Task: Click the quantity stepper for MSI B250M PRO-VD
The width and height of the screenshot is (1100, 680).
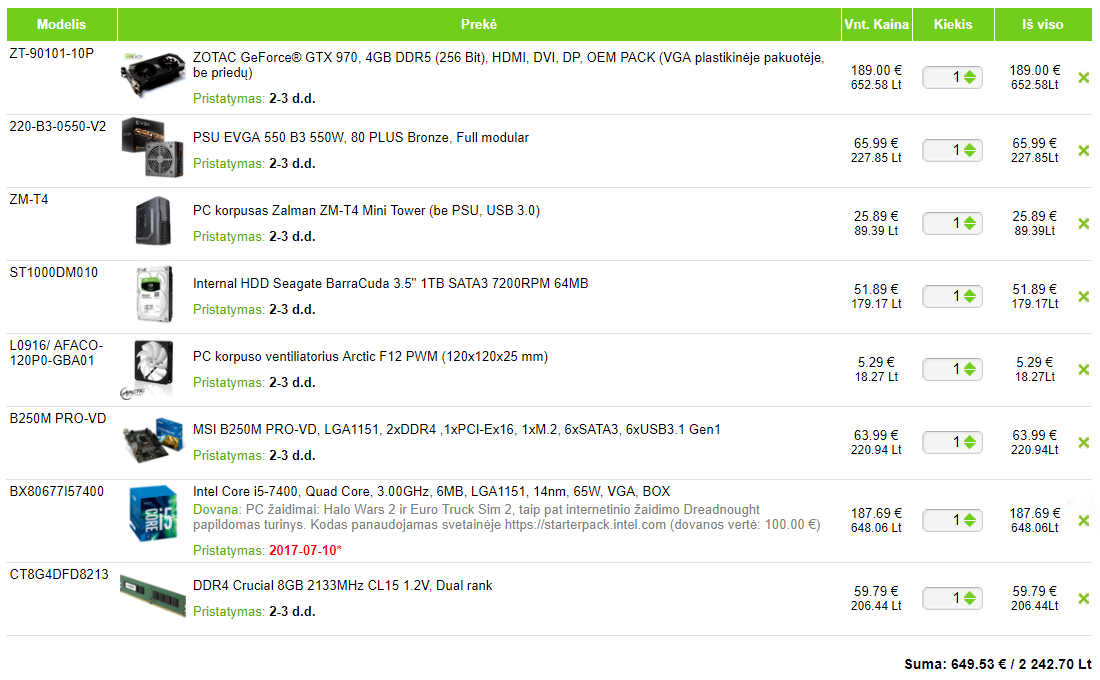Action: (x=970, y=442)
